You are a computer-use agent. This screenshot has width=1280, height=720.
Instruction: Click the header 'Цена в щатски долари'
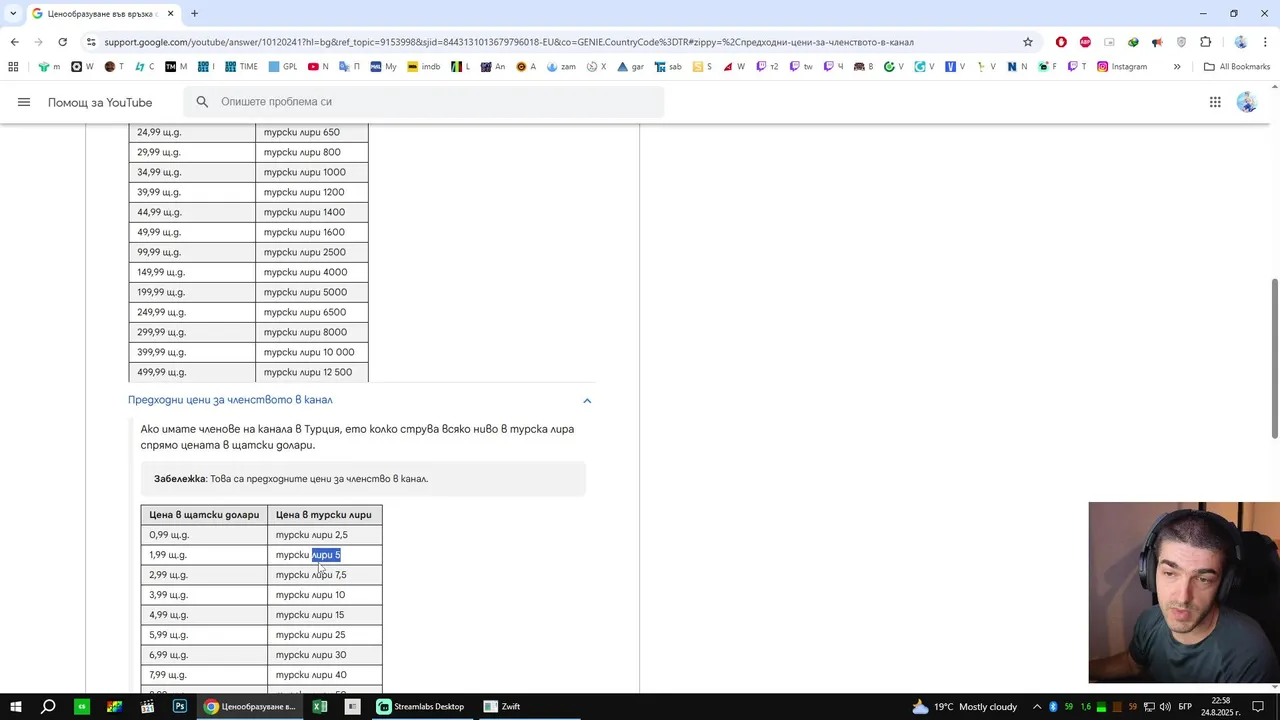pos(204,515)
